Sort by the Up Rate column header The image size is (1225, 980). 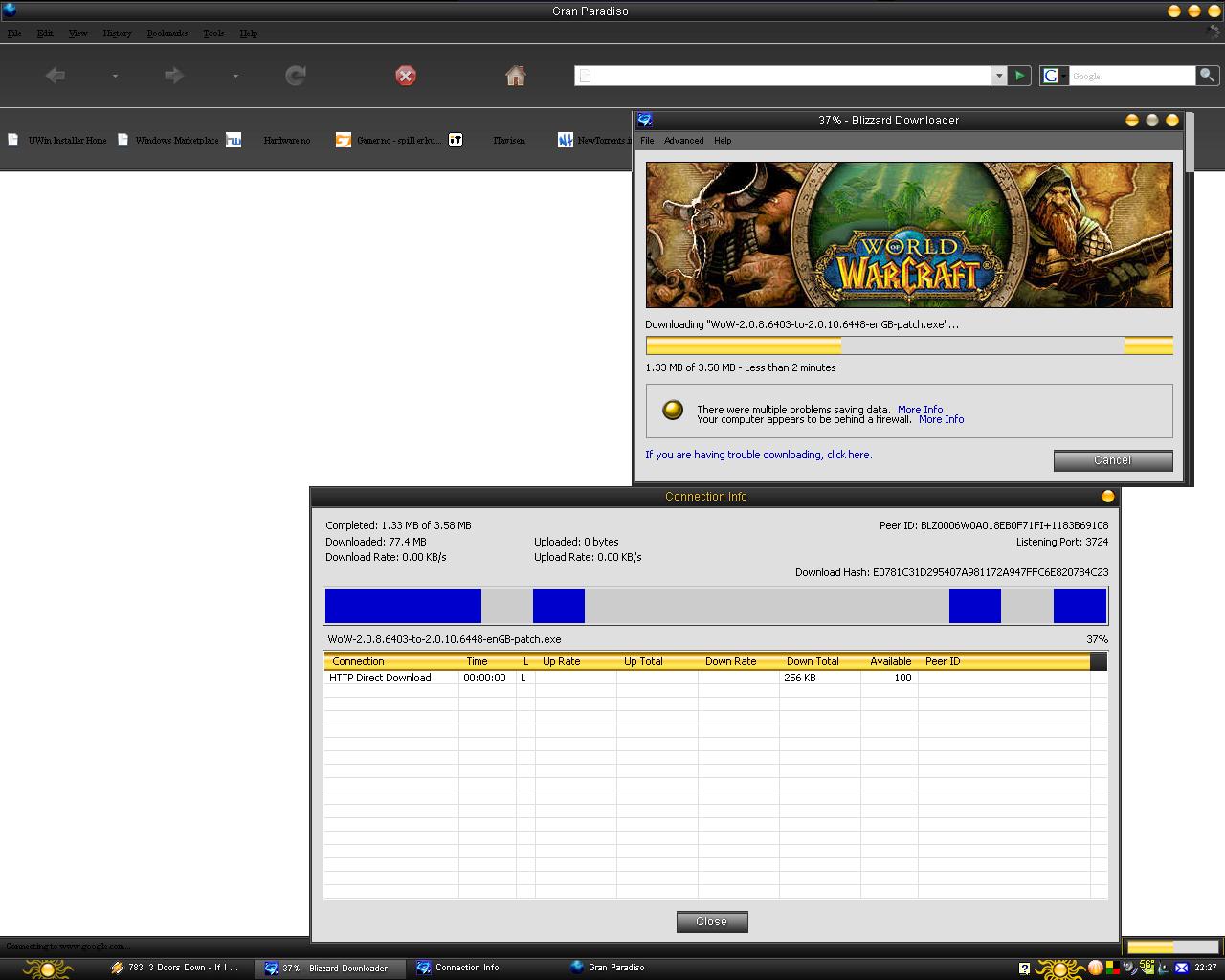coord(575,661)
